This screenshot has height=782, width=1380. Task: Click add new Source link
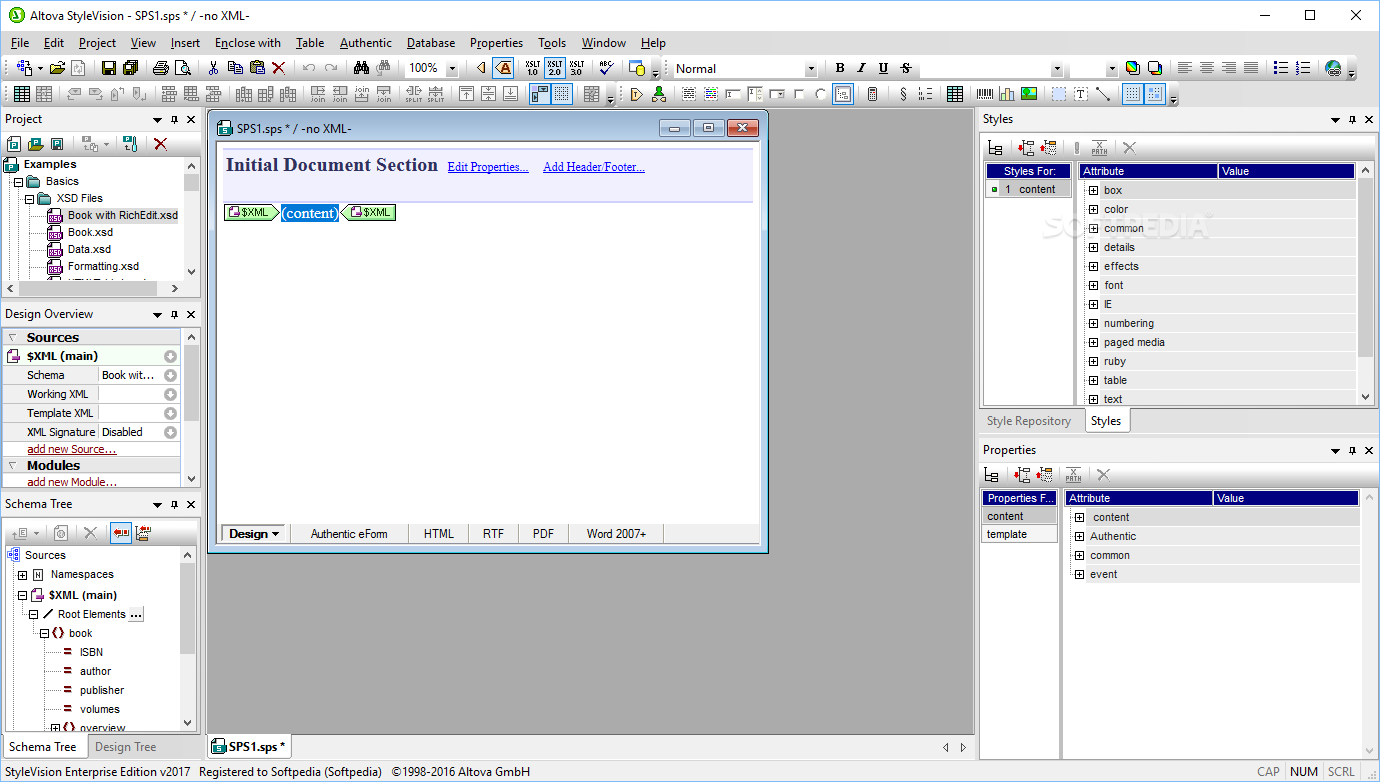point(71,449)
